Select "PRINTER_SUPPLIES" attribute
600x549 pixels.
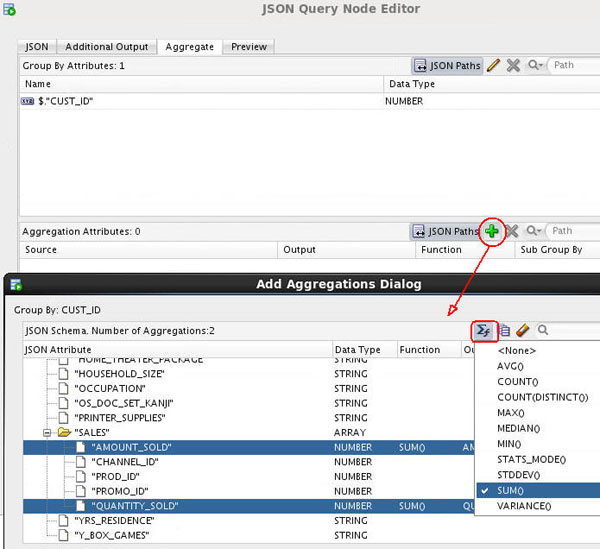pyautogui.click(x=120, y=418)
